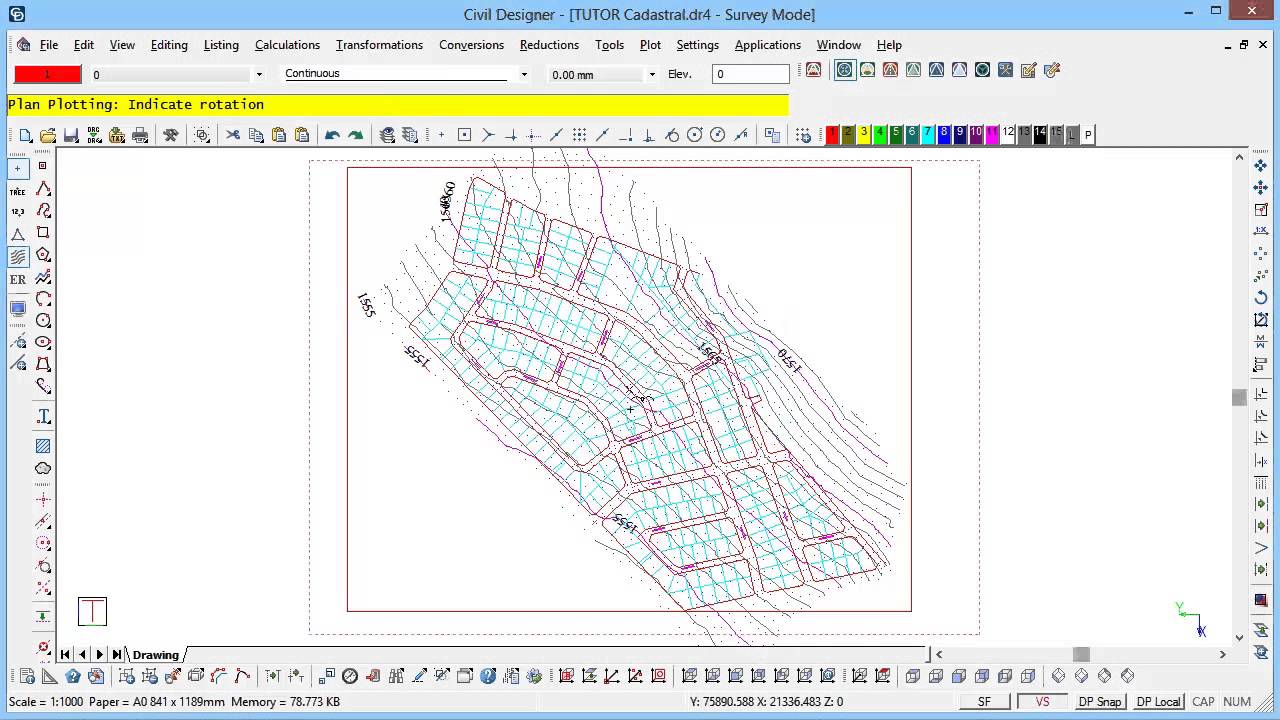Click the hammer tools icon
1280x720 pixels.
tap(171, 135)
